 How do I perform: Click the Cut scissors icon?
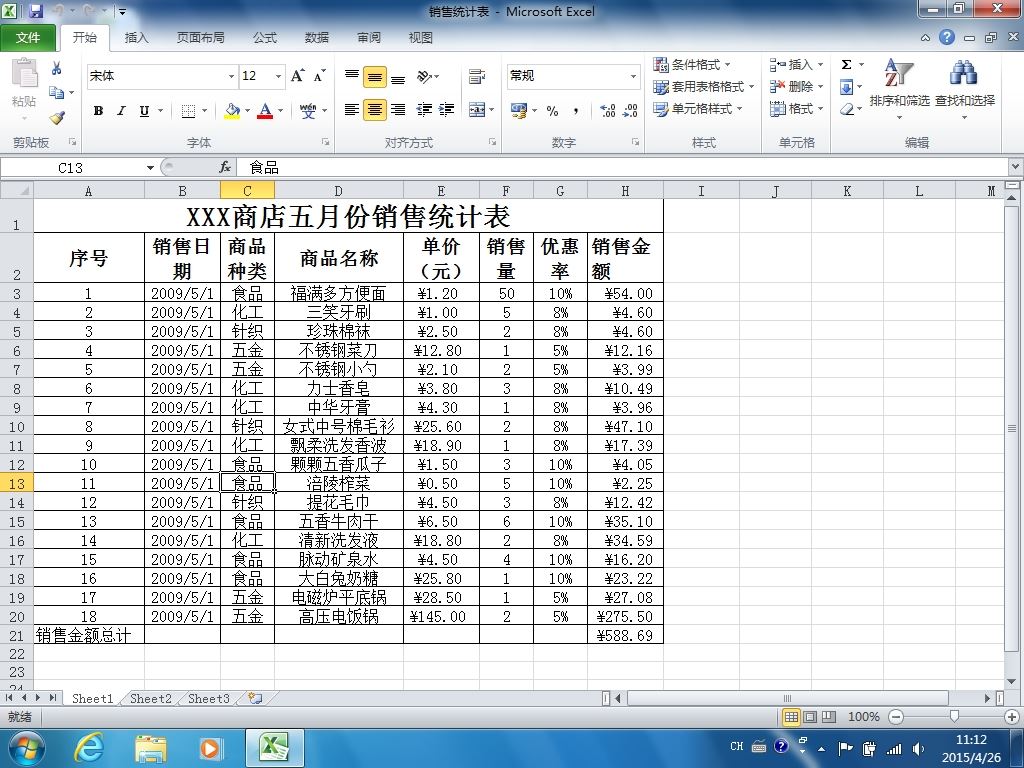click(57, 68)
